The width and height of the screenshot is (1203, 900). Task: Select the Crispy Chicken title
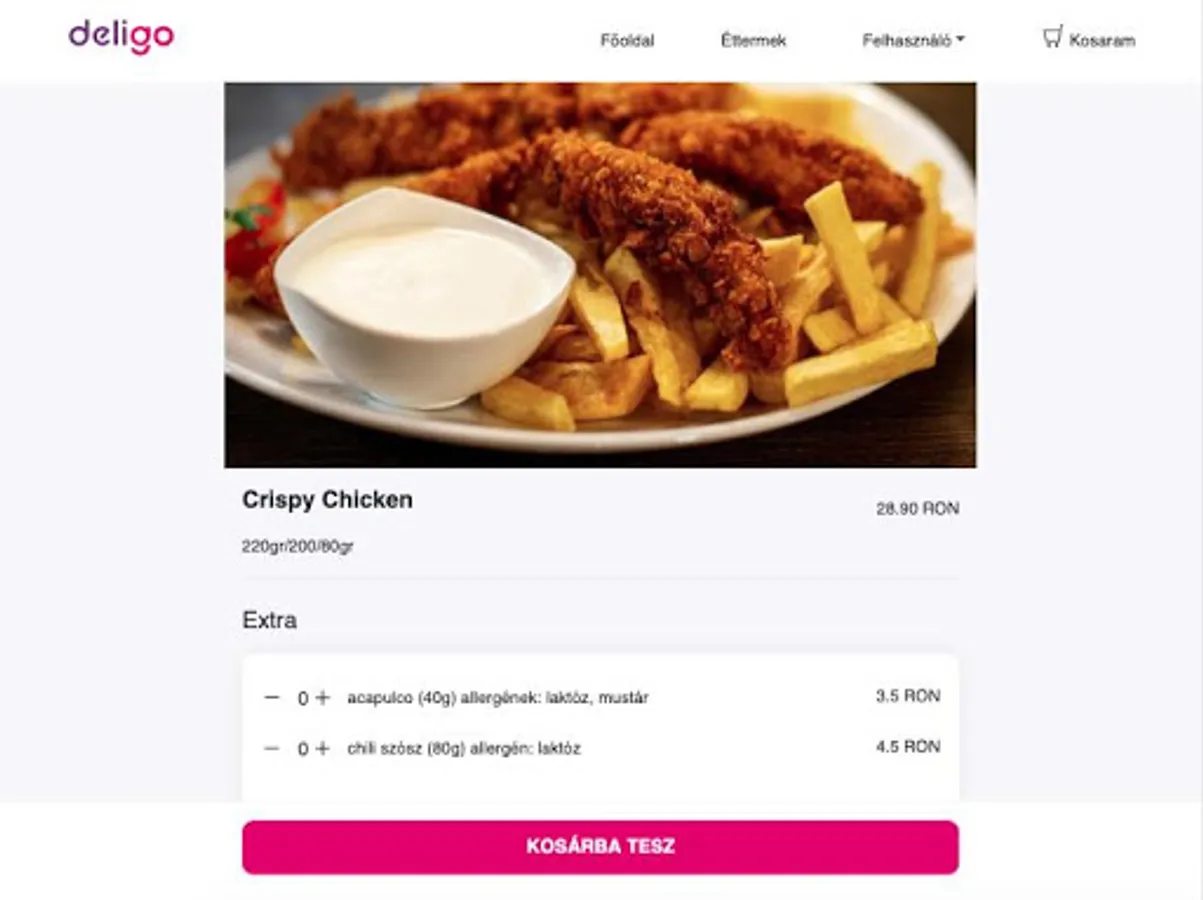tap(327, 500)
